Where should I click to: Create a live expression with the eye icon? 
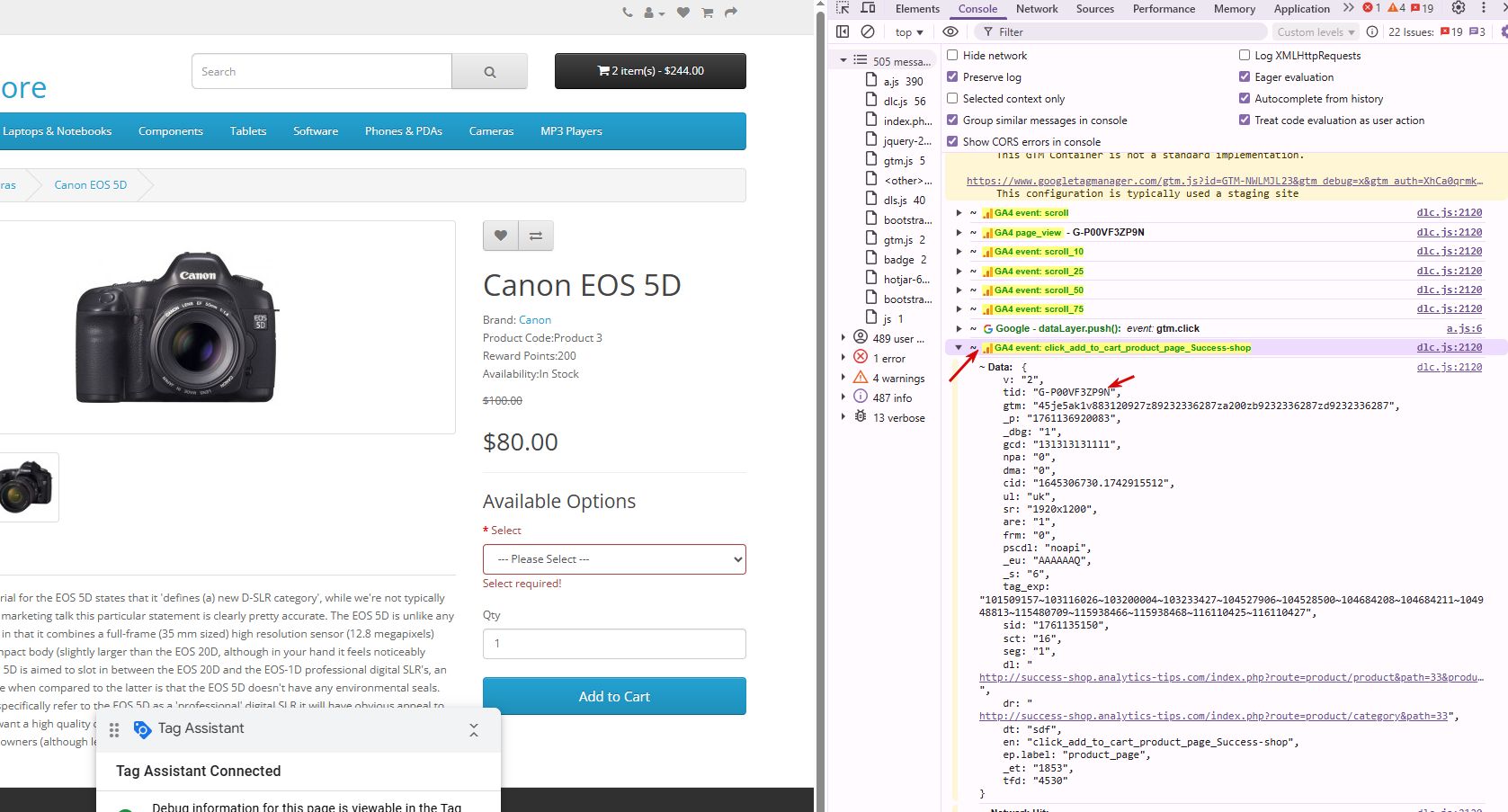tap(950, 31)
